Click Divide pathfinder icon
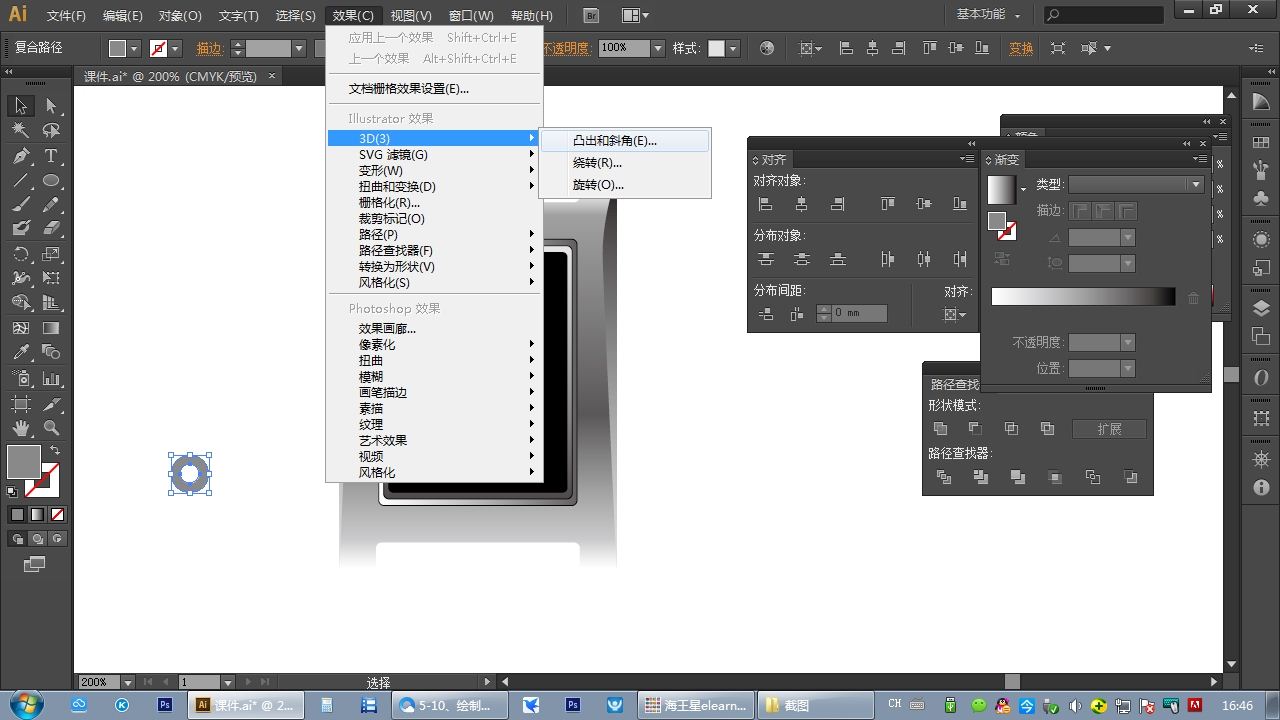1280x720 pixels. coord(944,478)
